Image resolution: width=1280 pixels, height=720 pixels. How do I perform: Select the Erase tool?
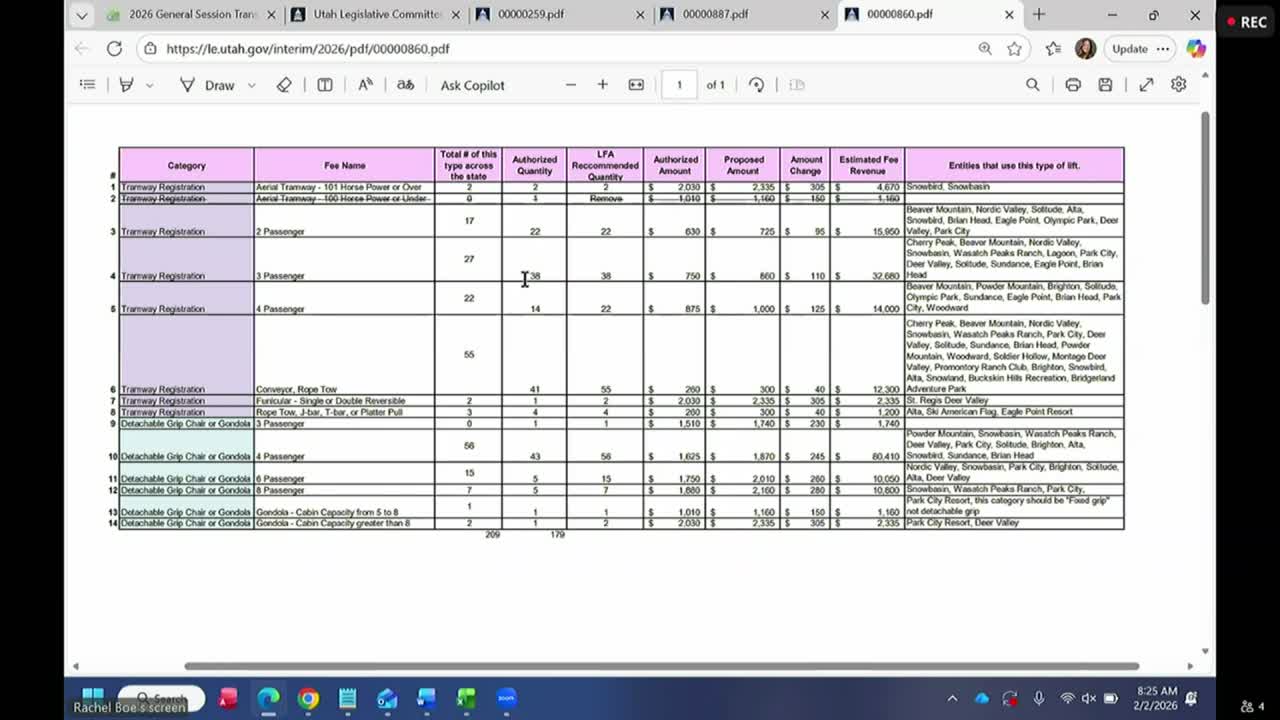click(284, 85)
